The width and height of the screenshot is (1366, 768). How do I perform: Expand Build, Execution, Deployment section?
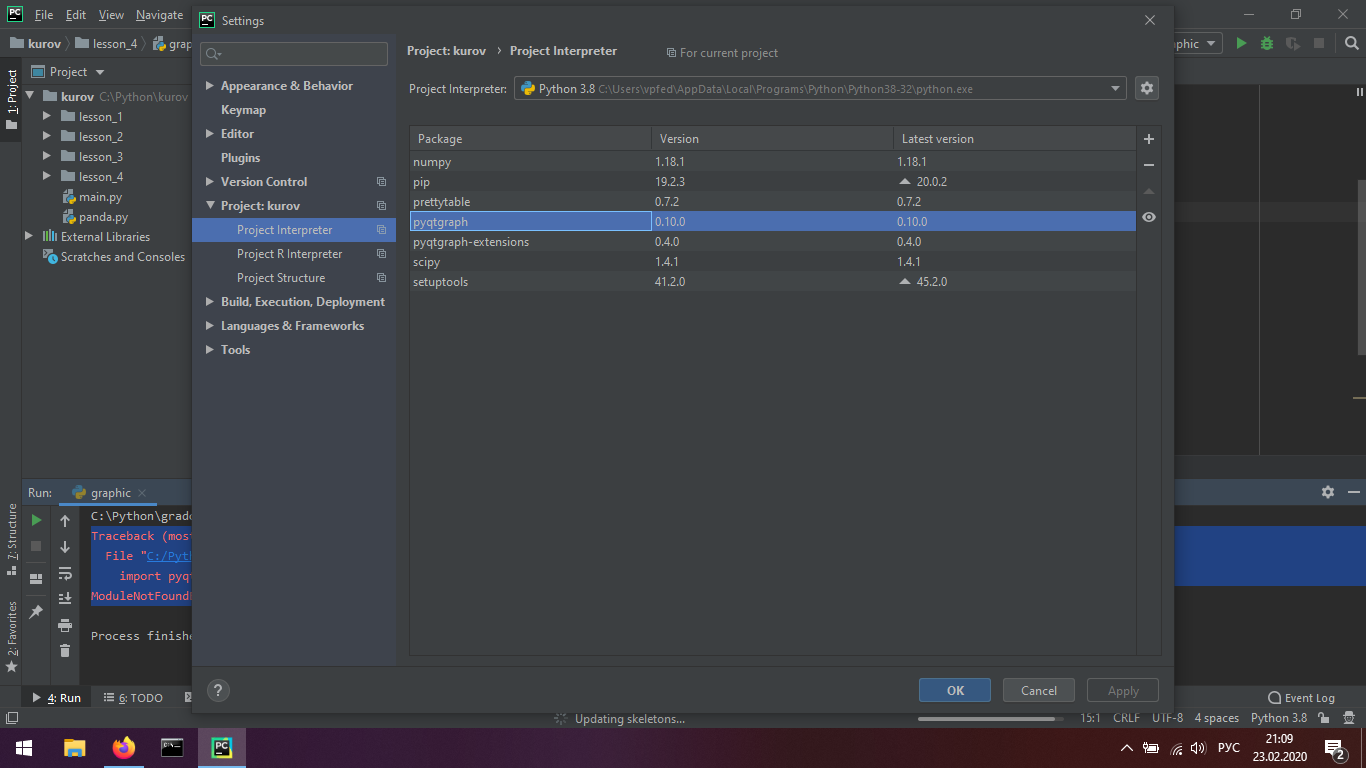(x=210, y=302)
